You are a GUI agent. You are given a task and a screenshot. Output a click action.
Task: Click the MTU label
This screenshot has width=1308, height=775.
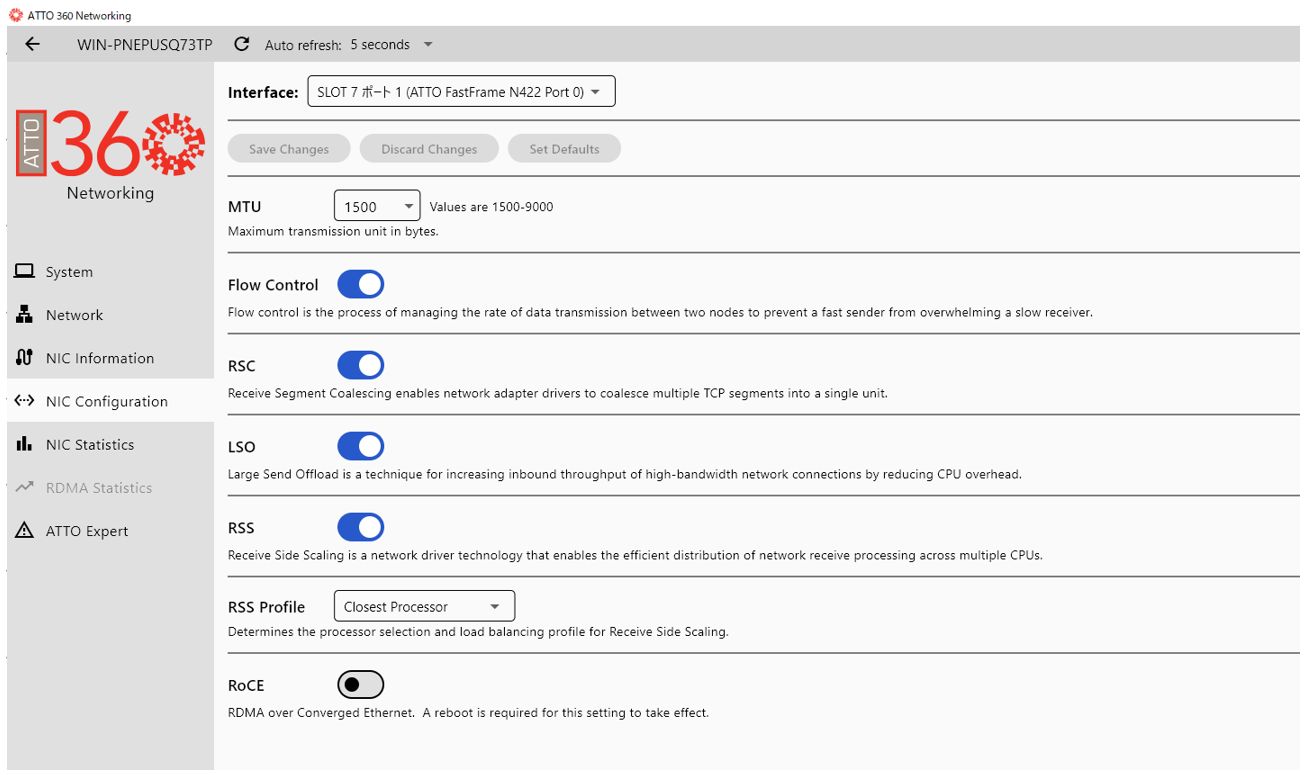click(x=244, y=207)
